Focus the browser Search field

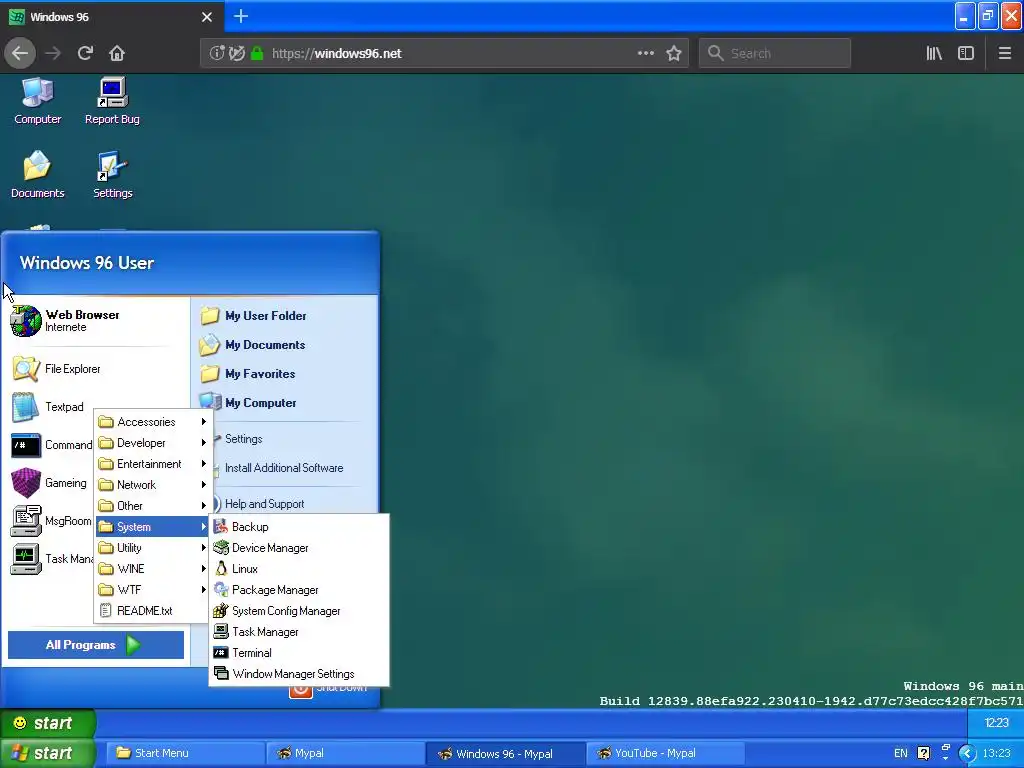point(775,54)
